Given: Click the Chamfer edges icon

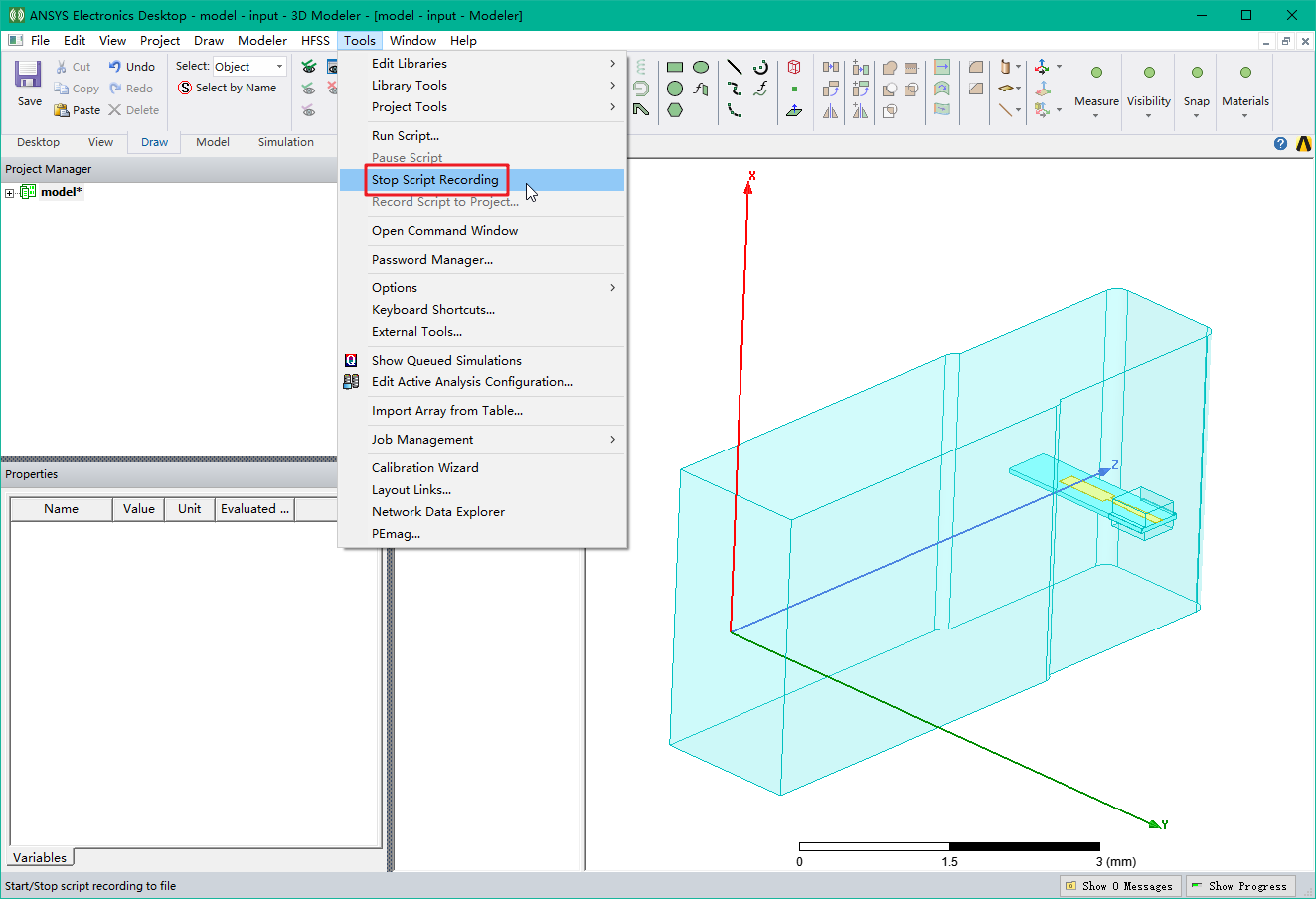Looking at the screenshot, I should tap(976, 88).
